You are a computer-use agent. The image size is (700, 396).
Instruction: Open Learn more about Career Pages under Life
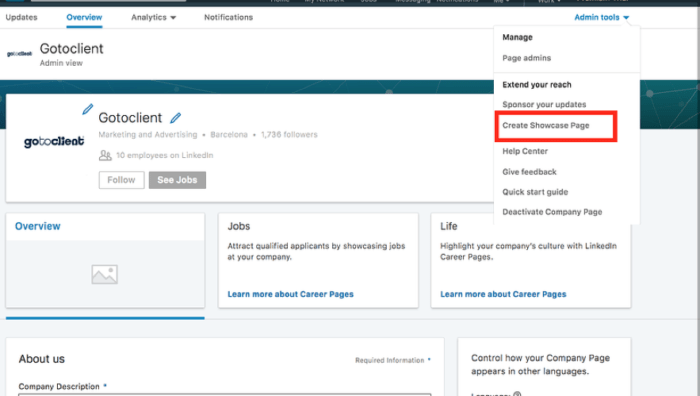[503, 294]
